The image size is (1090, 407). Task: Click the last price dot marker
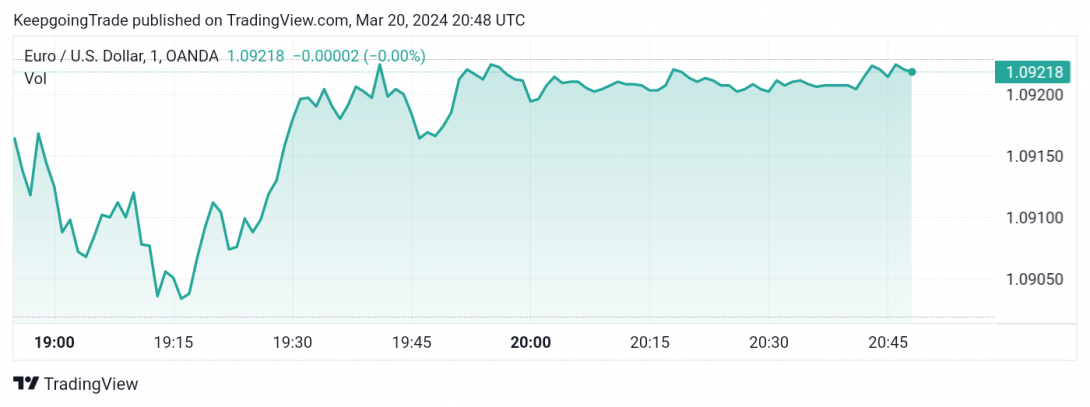coord(912,72)
